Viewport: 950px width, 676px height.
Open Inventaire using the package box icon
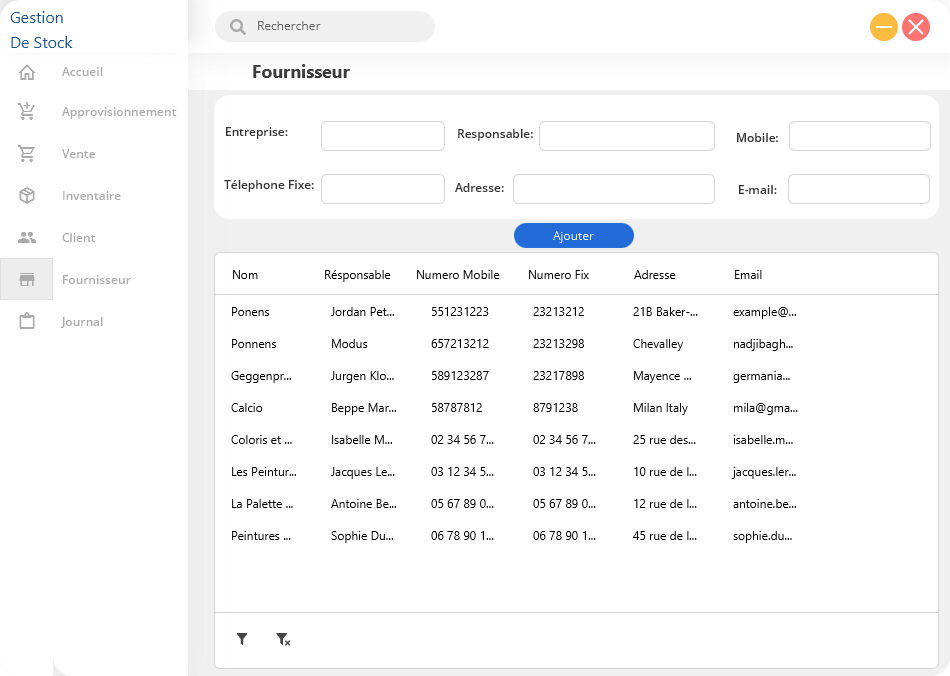[27, 195]
